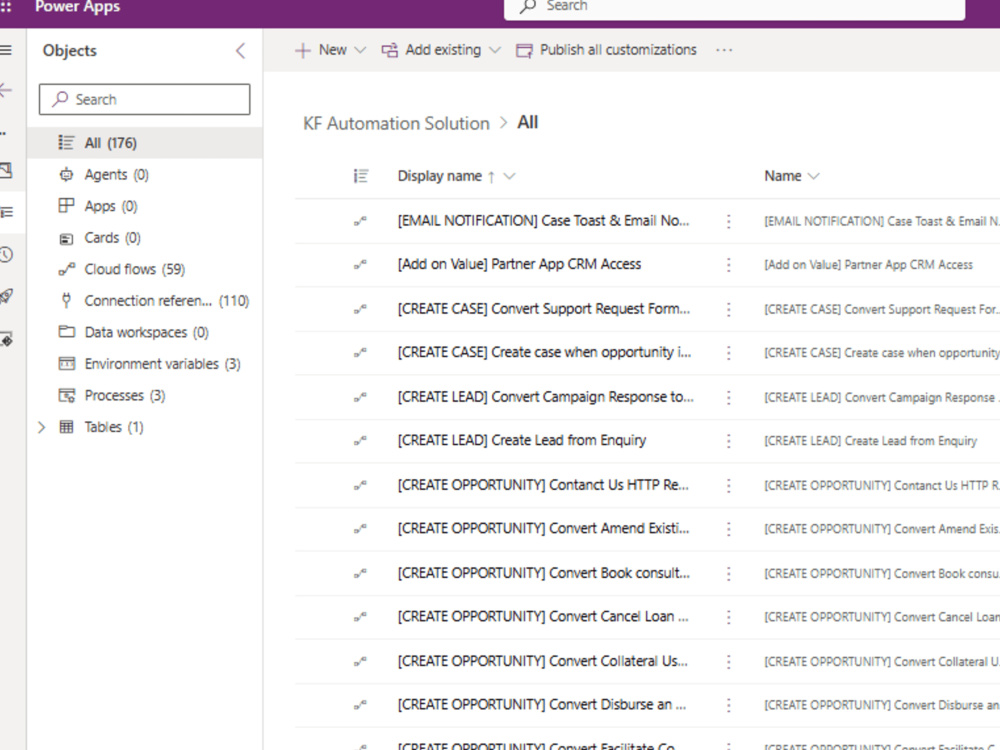
Task: Click Publish all customizations
Action: [607, 50]
